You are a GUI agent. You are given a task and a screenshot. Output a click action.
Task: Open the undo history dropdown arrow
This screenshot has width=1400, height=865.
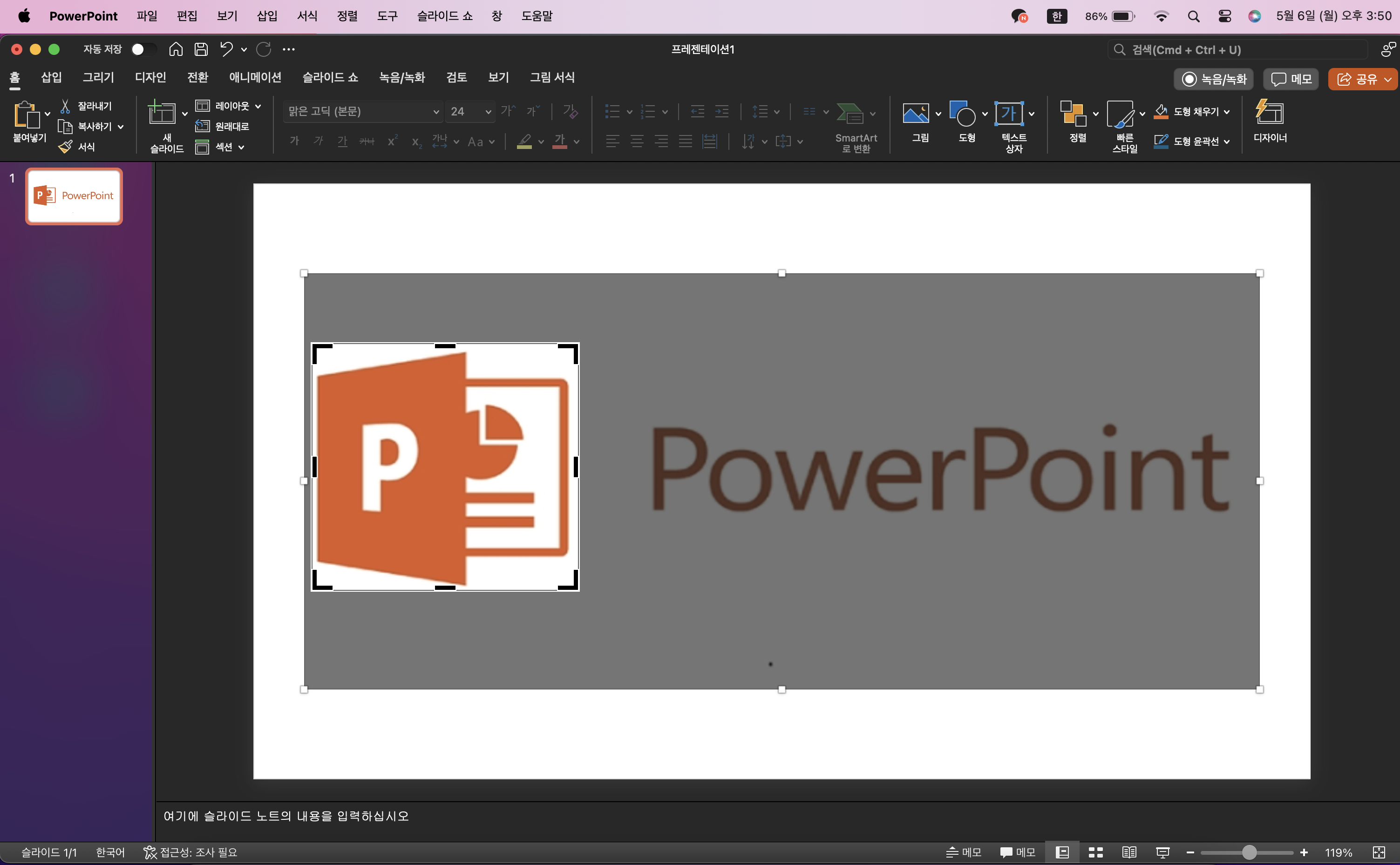244,49
